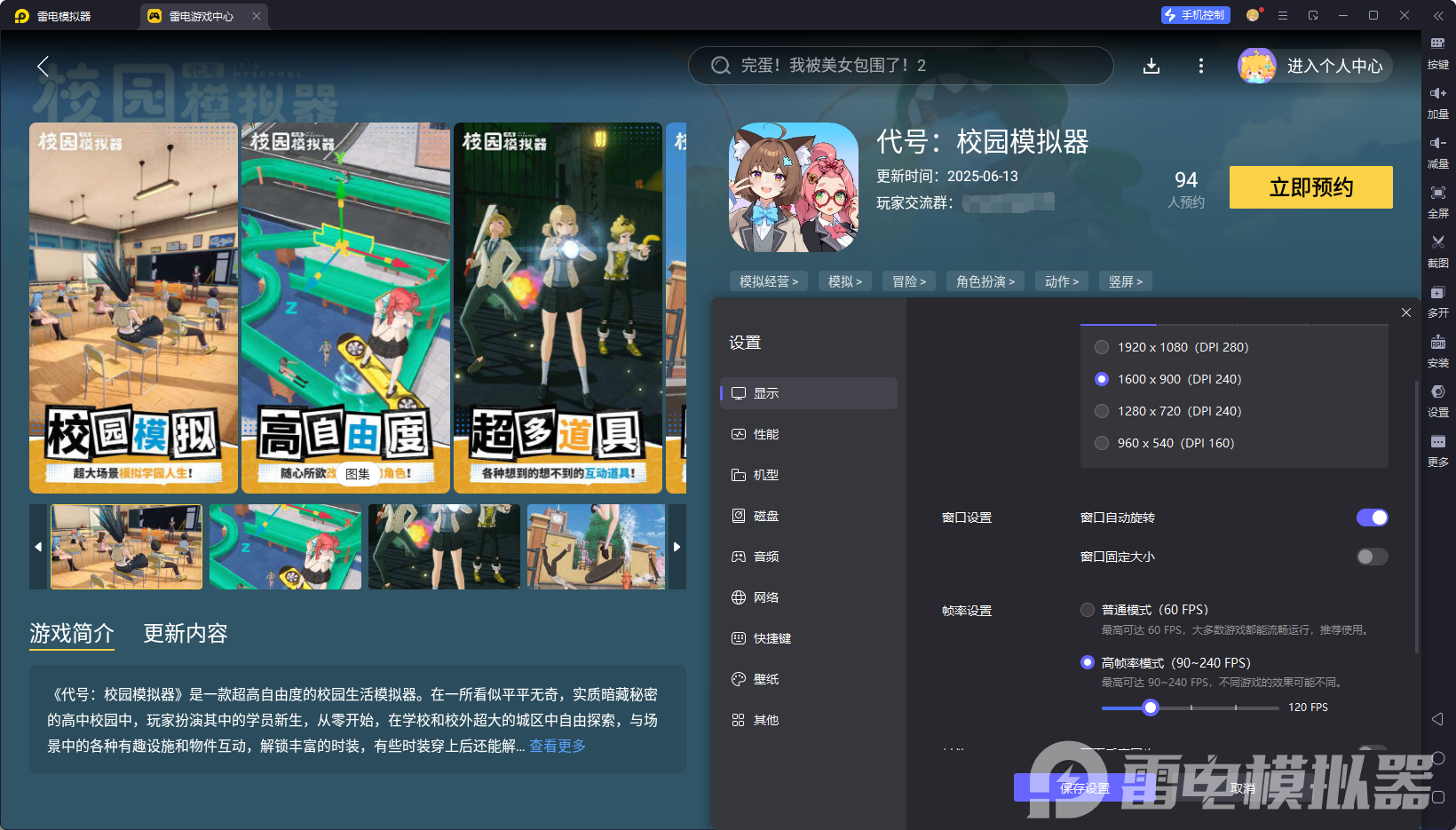Choose 普通模式 (60 FPS) frame rate option
This screenshot has width=1456, height=830.
[x=1088, y=610]
